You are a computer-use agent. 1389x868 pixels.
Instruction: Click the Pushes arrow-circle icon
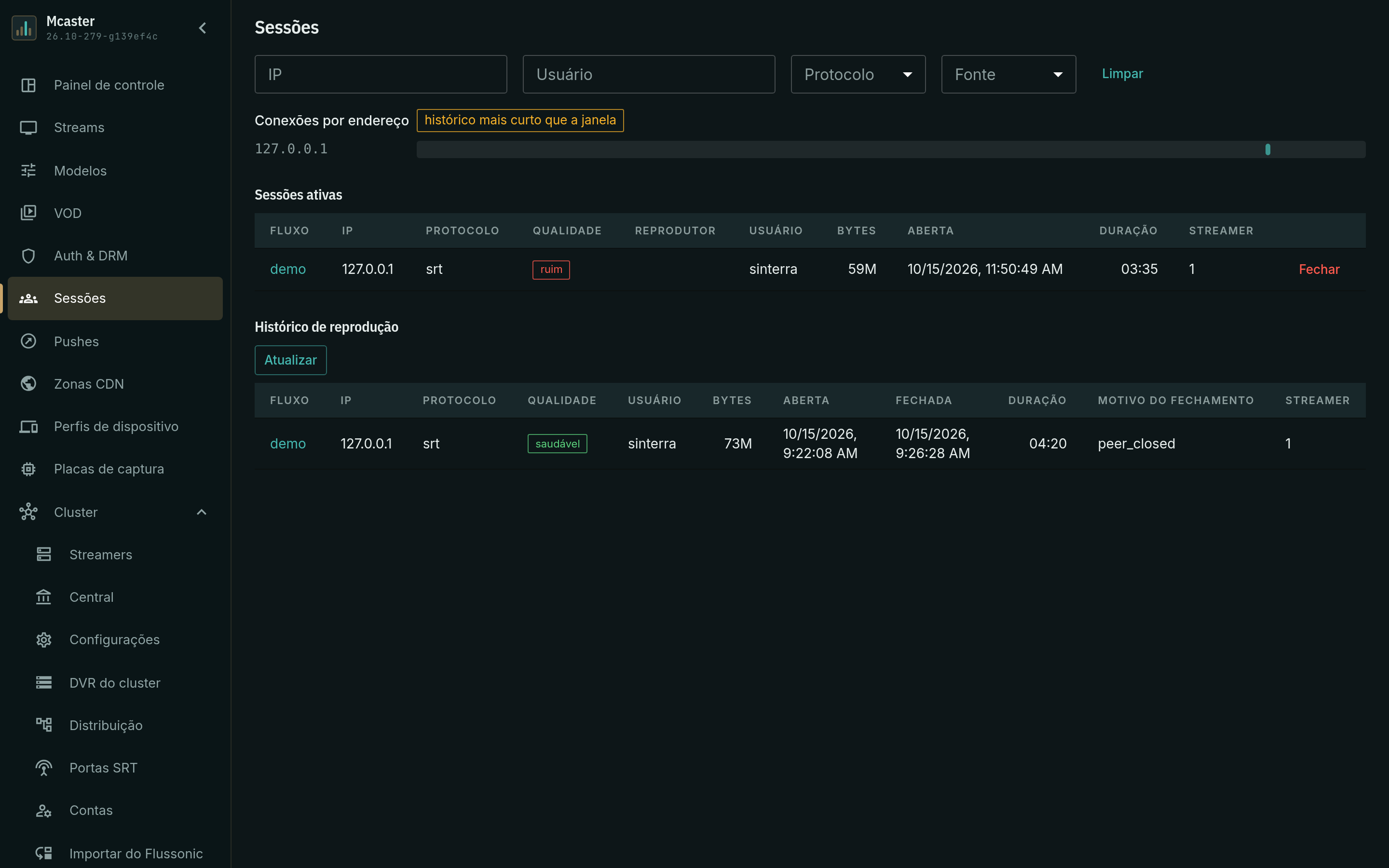28,341
